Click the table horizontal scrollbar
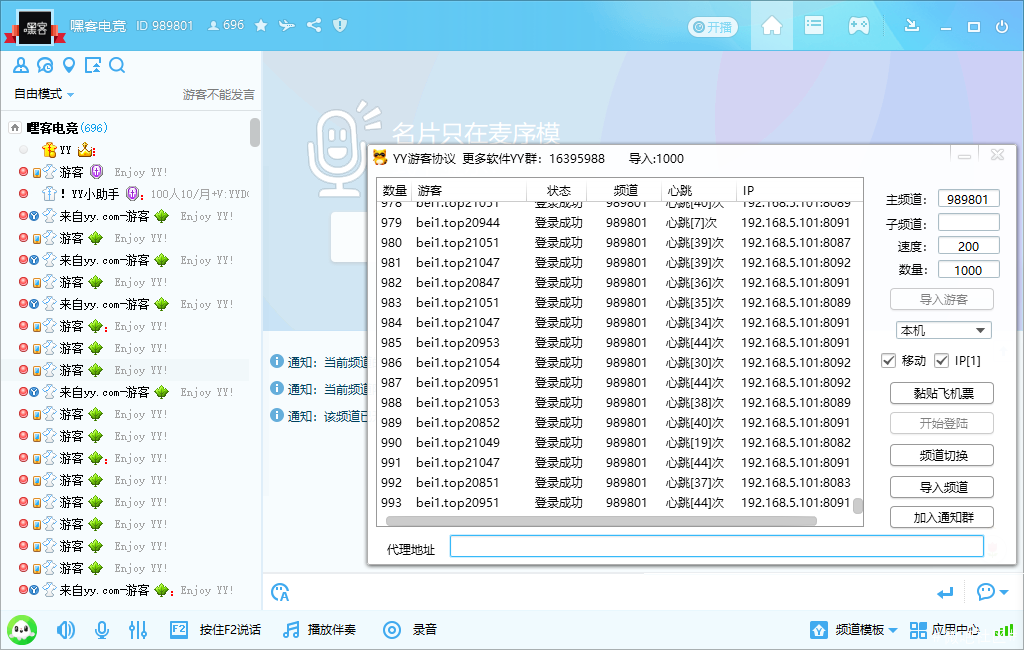Viewport: 1024px width, 650px height. point(601,521)
